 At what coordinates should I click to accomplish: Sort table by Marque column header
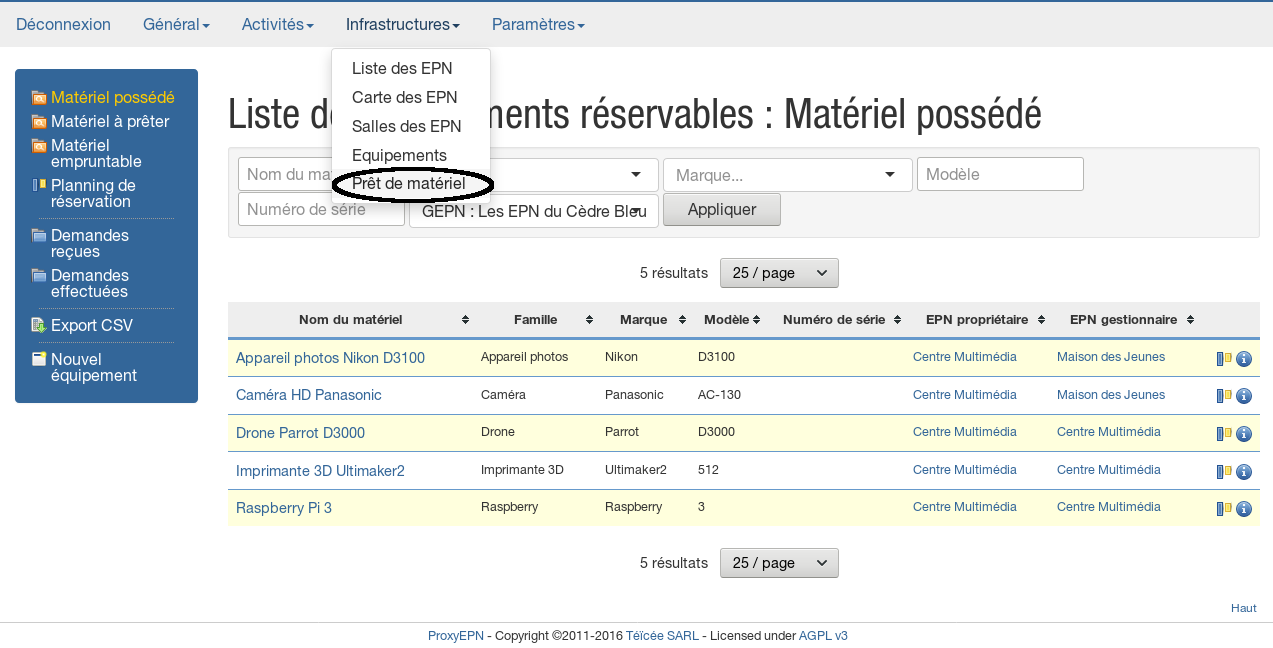(643, 320)
